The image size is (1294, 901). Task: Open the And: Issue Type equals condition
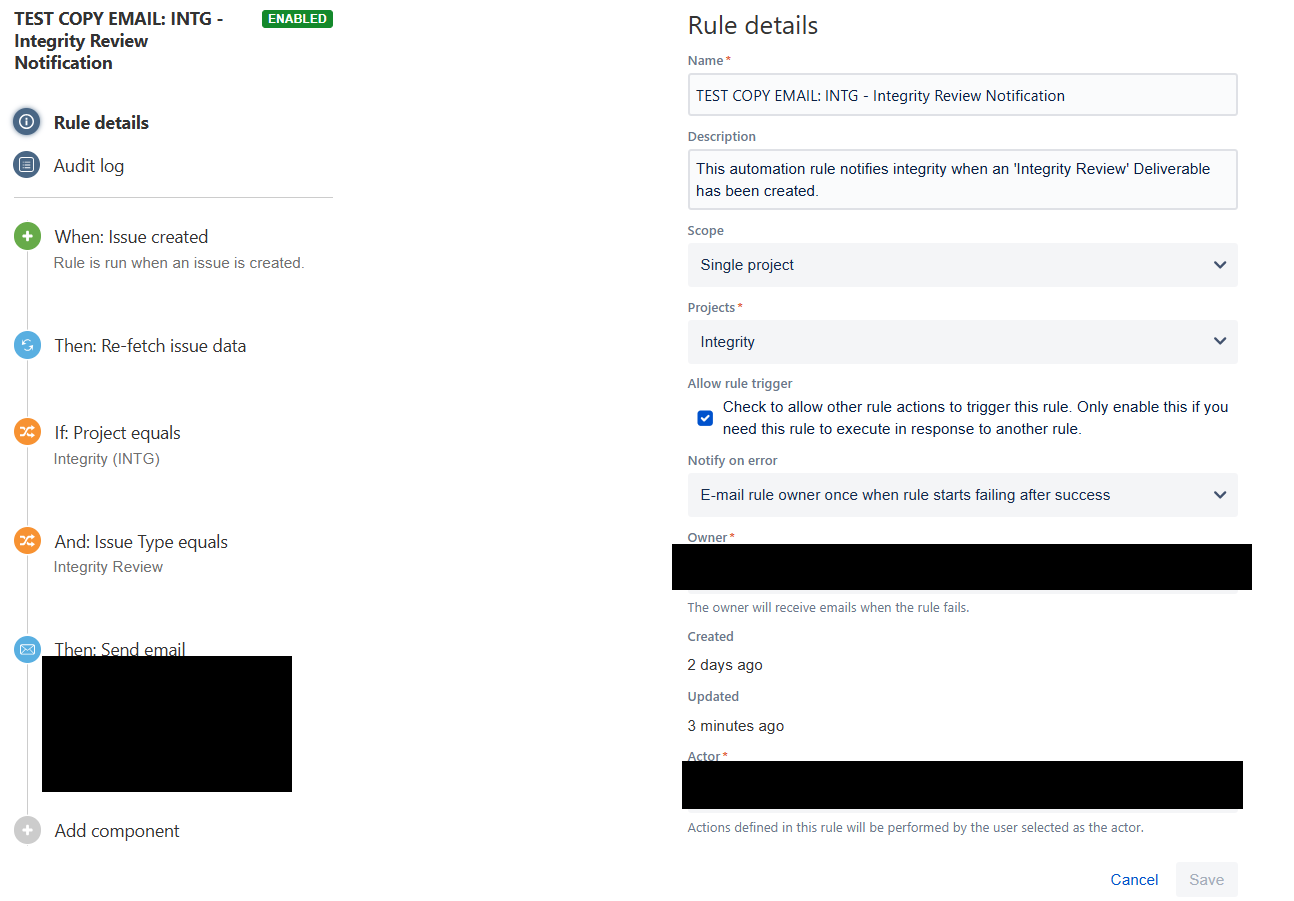click(x=141, y=542)
